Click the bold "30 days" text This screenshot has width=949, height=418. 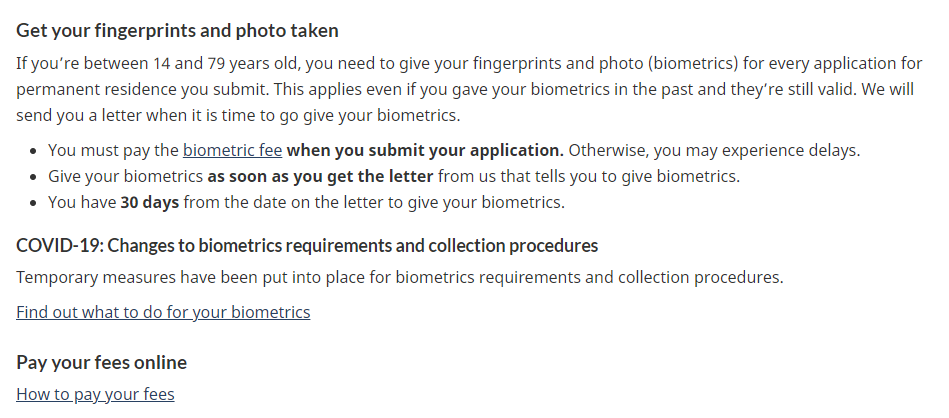pos(150,203)
